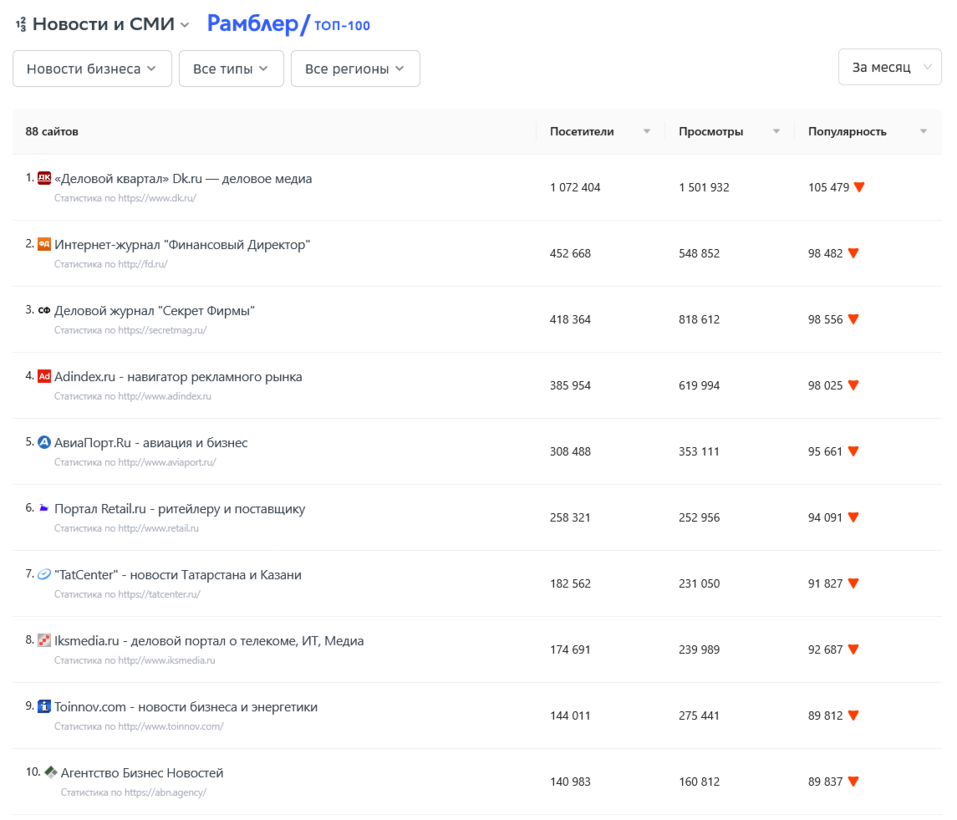Click the TatCenter favicon
This screenshot has width=957, height=820.
coord(44,574)
